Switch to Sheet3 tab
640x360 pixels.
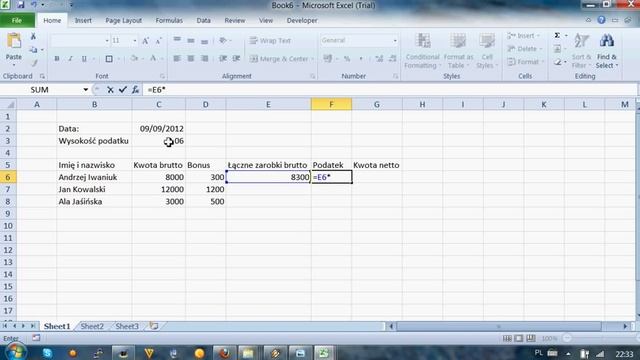pos(127,326)
